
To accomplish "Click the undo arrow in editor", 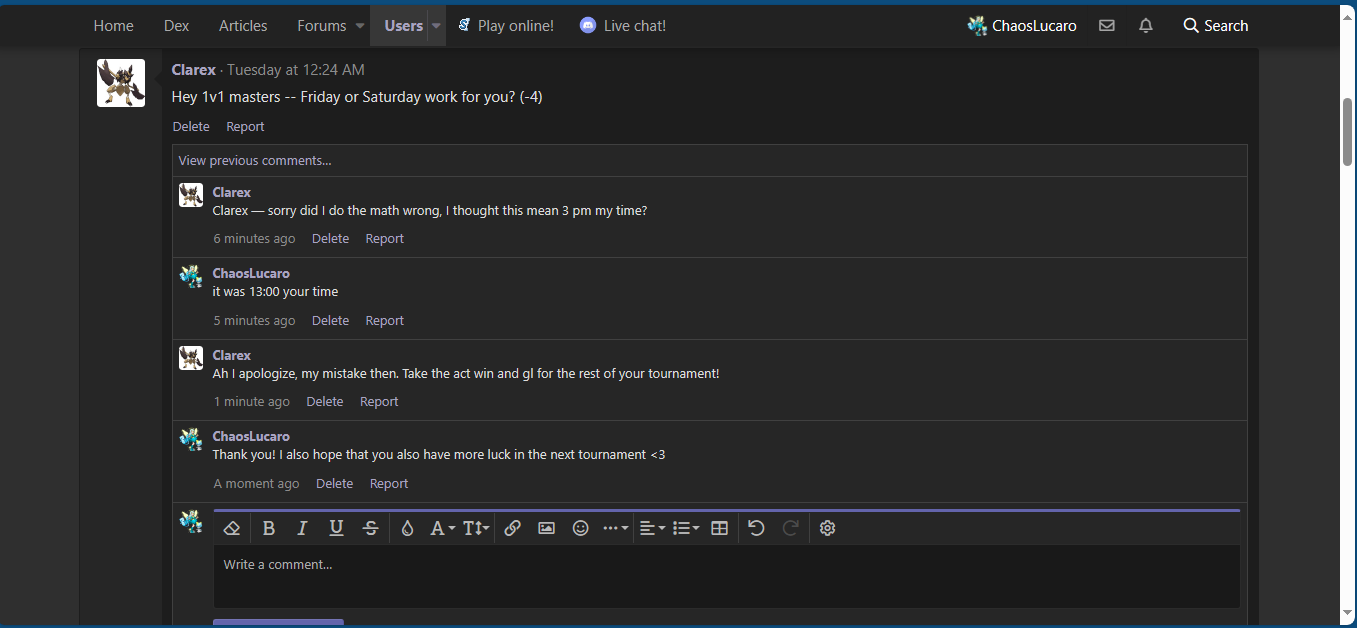I will click(756, 528).
